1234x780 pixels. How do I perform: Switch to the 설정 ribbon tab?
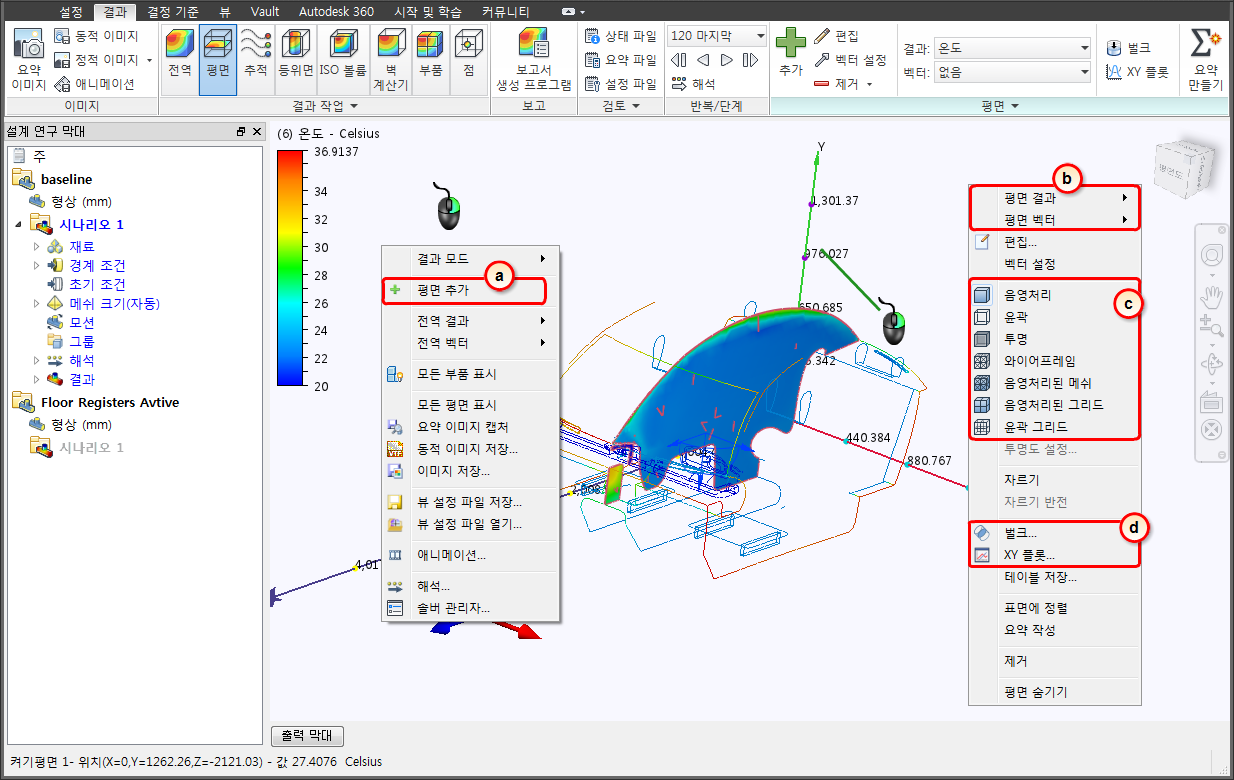coord(71,12)
